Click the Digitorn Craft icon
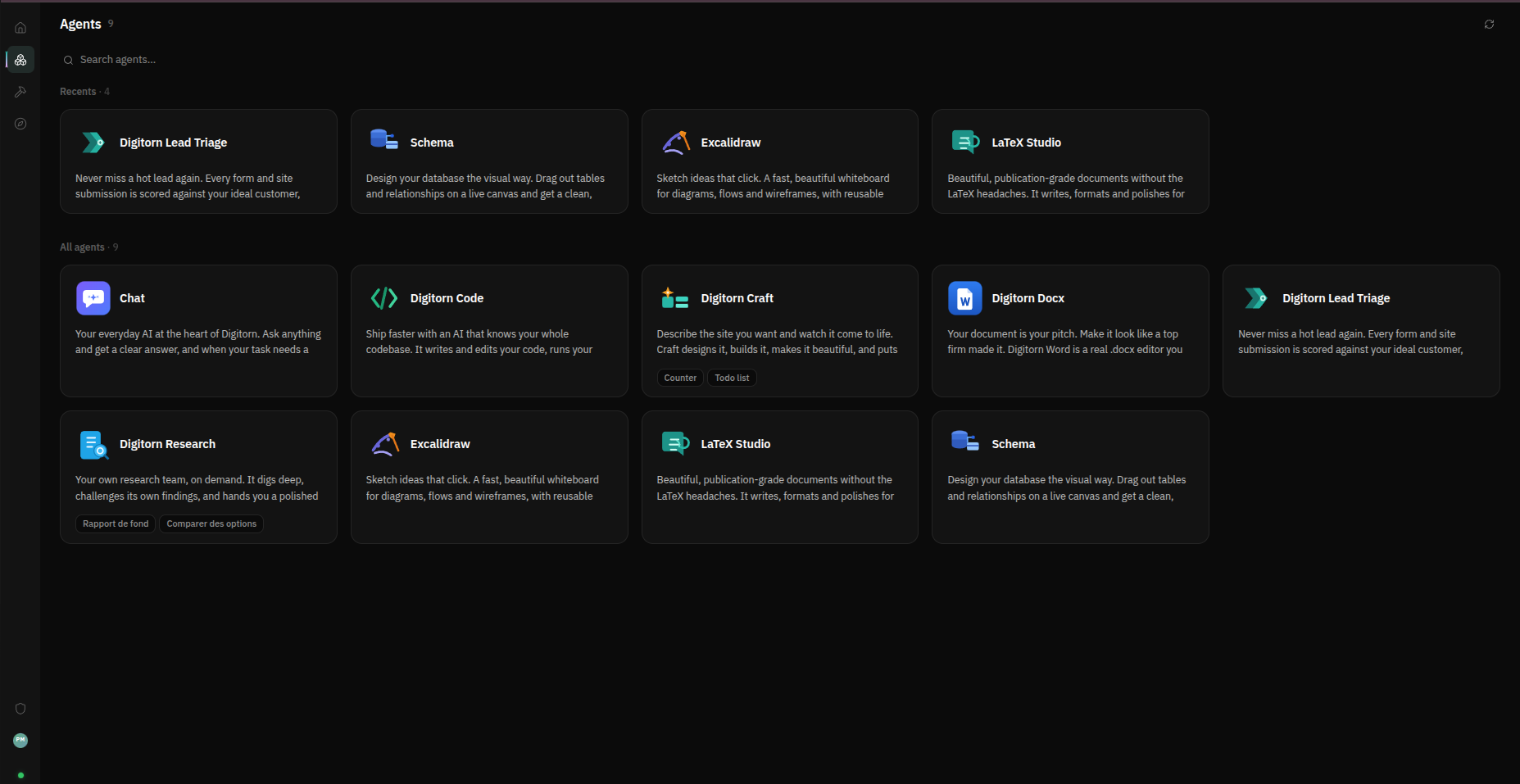 (x=675, y=298)
